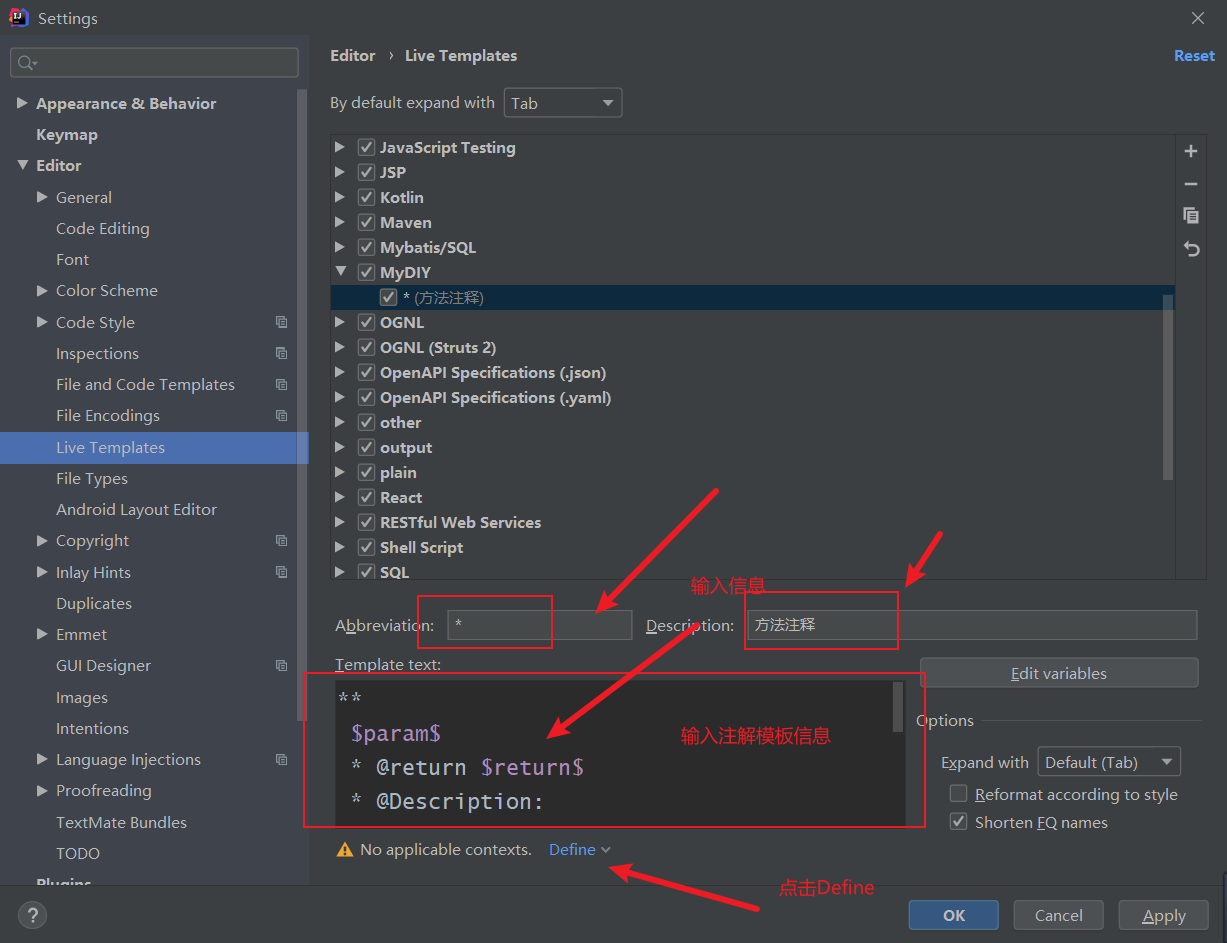Toggle the Maven group checkbox
This screenshot has width=1227, height=943.
(x=366, y=222)
